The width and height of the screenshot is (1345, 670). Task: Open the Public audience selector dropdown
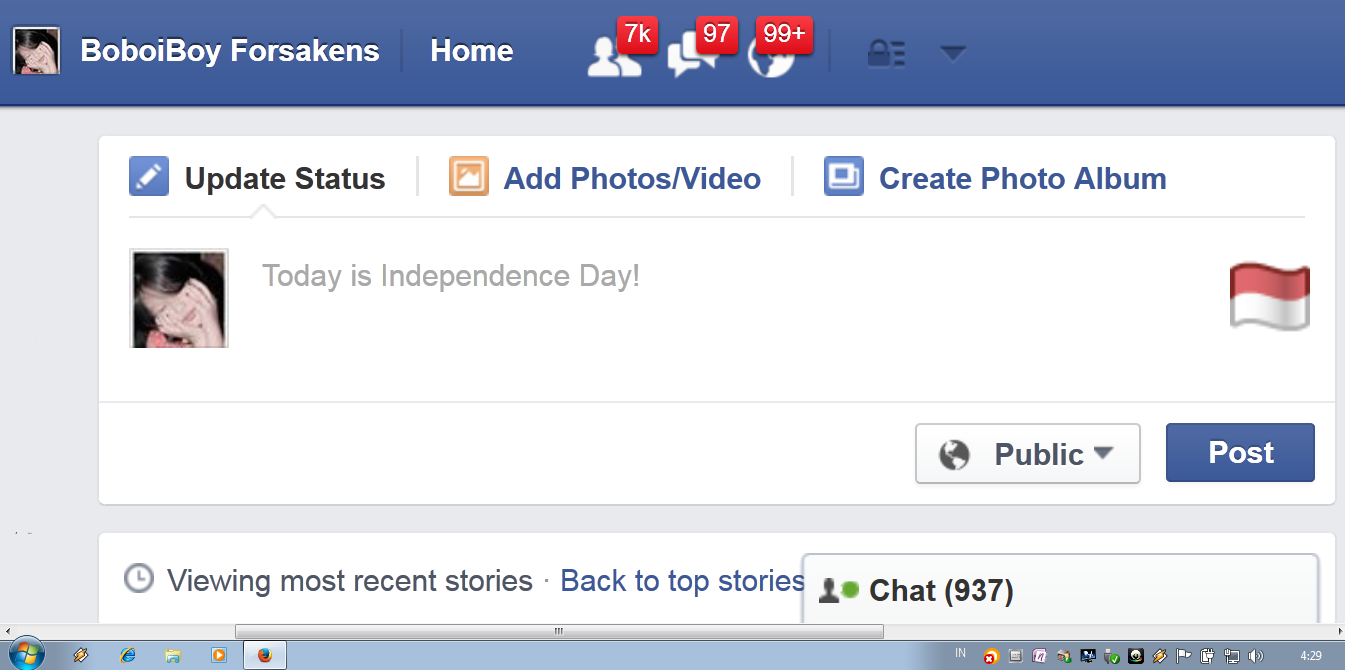pos(1027,454)
